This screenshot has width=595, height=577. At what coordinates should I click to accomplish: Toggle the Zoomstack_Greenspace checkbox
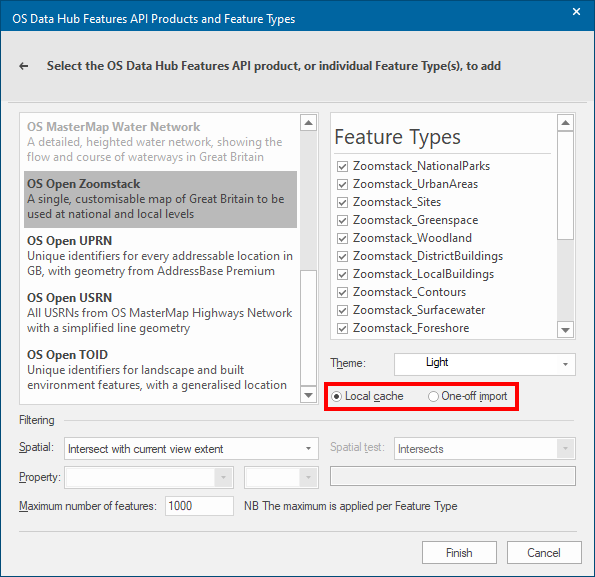coord(342,220)
